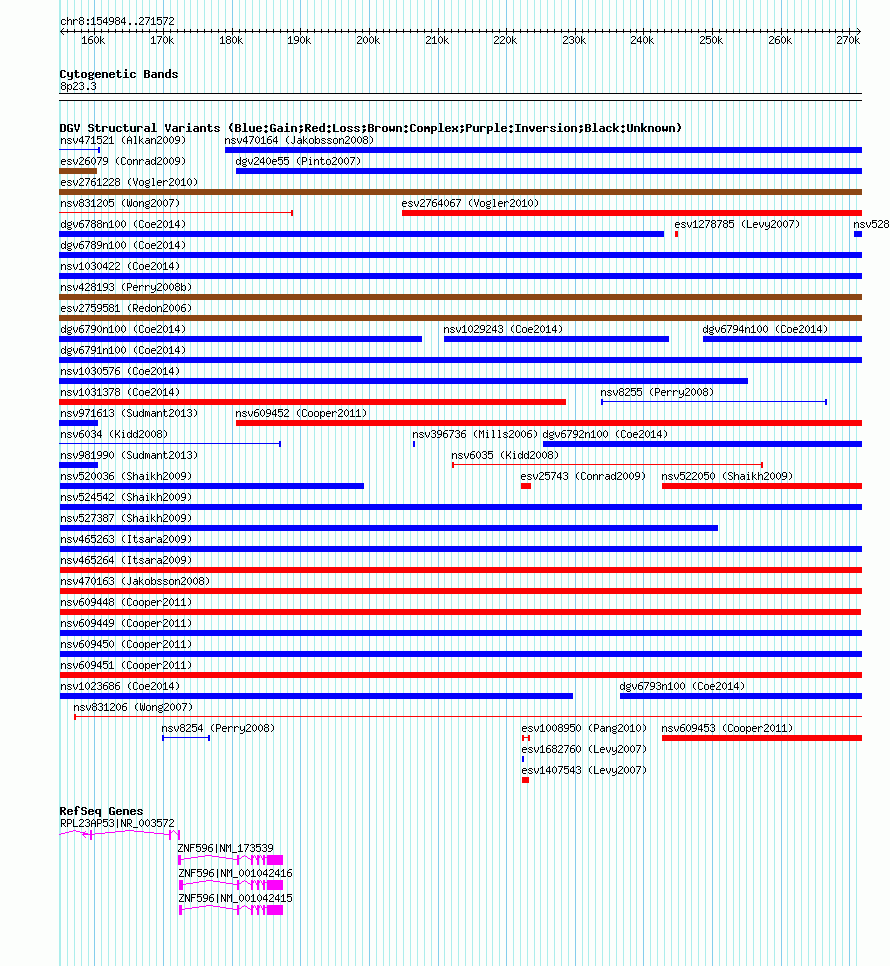The image size is (890, 966).
Task: Select dgv6794n100 (Coe2014) label
Action: [765, 329]
